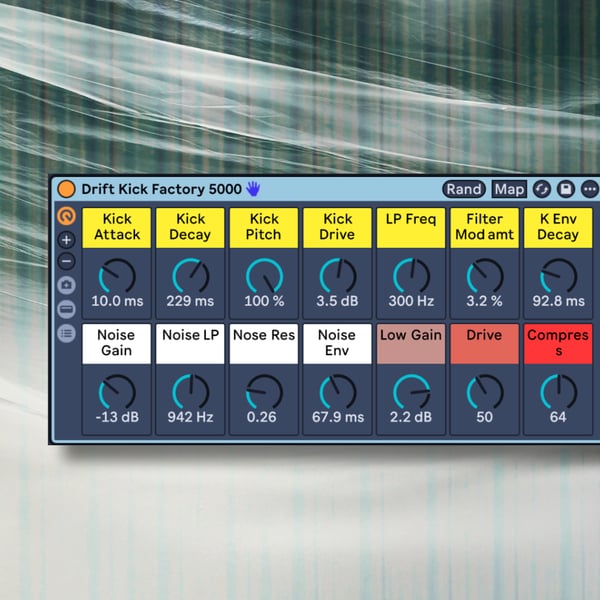Click the 92.8 ms value
The height and width of the screenshot is (600, 600).
(x=558, y=301)
